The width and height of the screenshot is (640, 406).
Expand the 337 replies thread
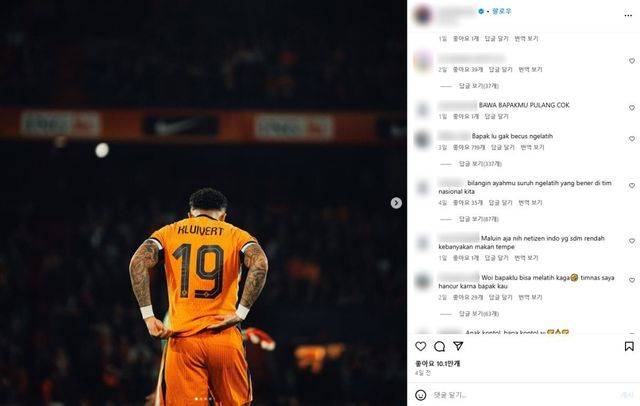[x=480, y=164]
